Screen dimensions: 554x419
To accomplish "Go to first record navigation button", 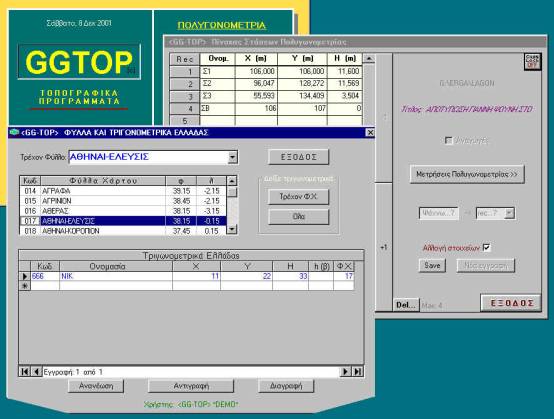I will tap(24, 372).
